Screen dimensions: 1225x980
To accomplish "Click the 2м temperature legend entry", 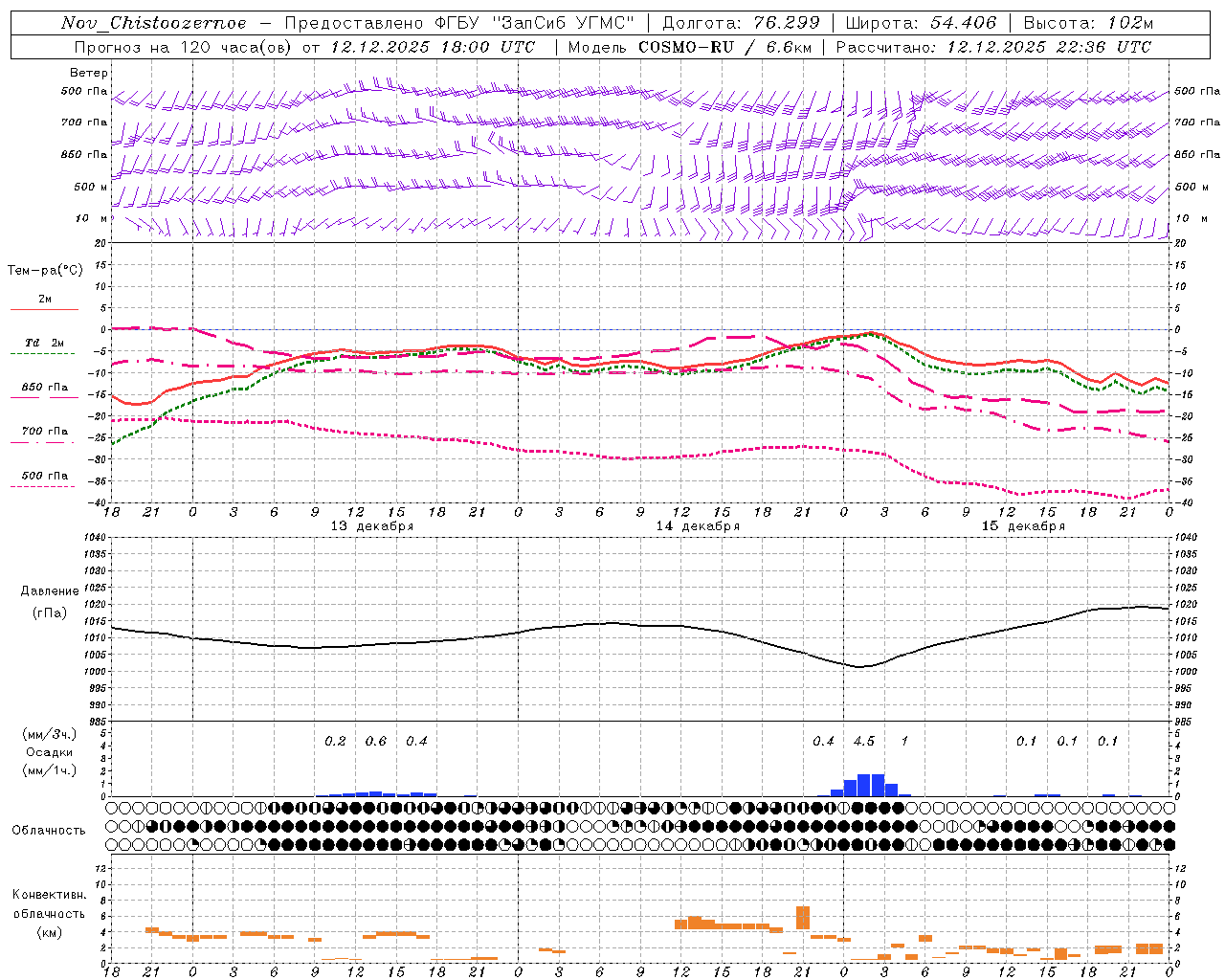I will click(45, 300).
